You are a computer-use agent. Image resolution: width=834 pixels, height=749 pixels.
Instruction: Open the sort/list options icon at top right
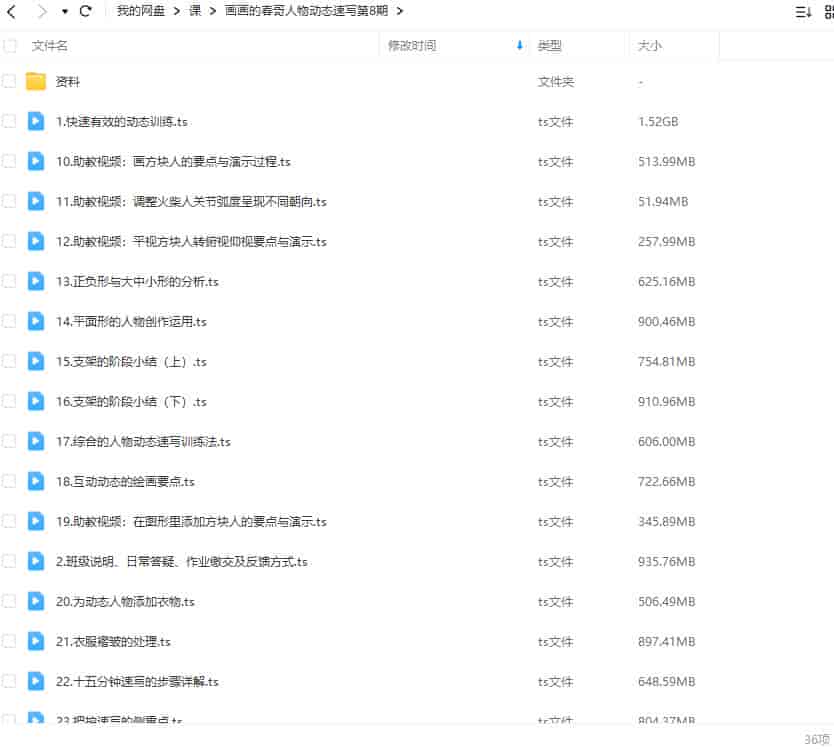pyautogui.click(x=802, y=10)
